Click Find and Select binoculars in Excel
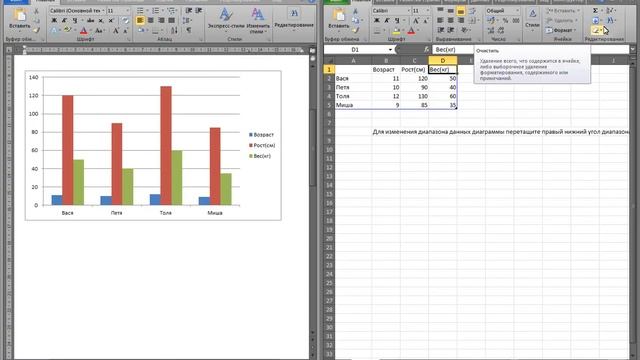The image size is (640, 360). tap(610, 20)
